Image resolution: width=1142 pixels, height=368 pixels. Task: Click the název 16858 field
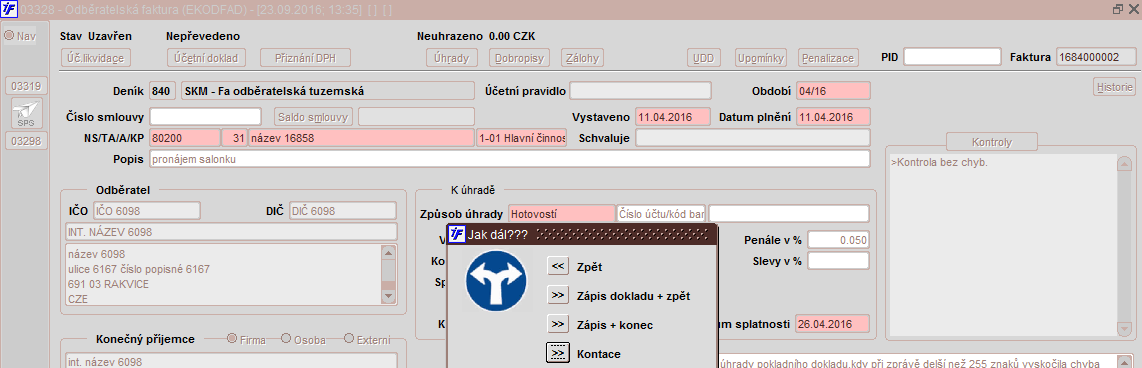click(x=361, y=138)
